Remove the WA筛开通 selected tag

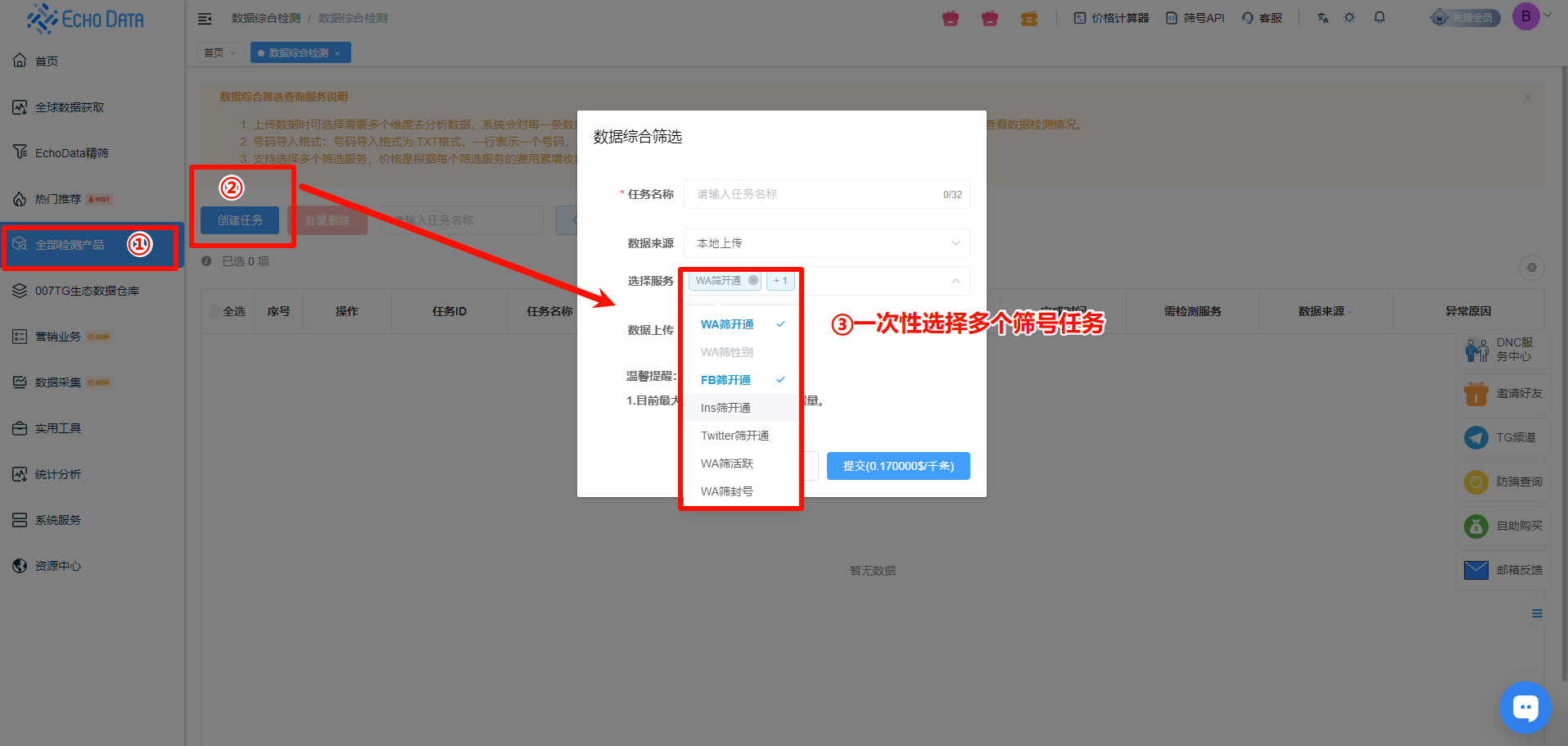click(753, 280)
